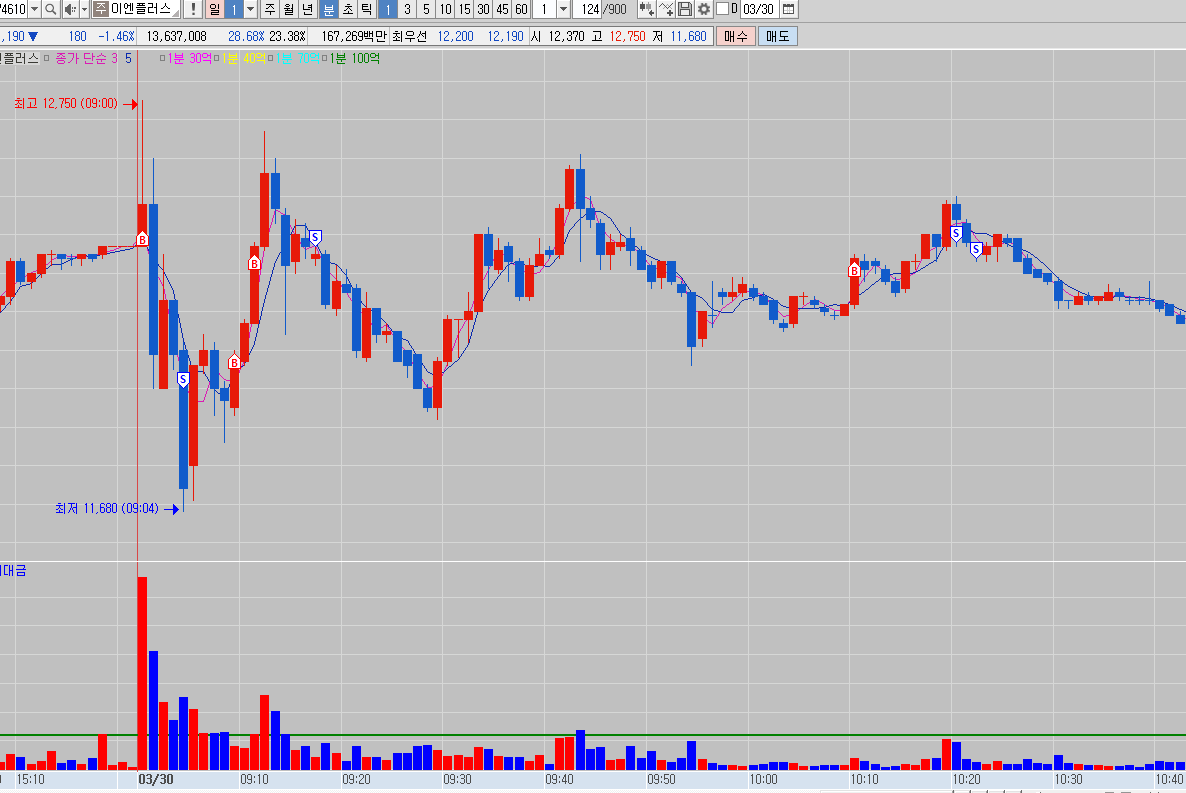Click the speaker sound alert icon
Screen dimensions: 1186x793
[x=69, y=9]
